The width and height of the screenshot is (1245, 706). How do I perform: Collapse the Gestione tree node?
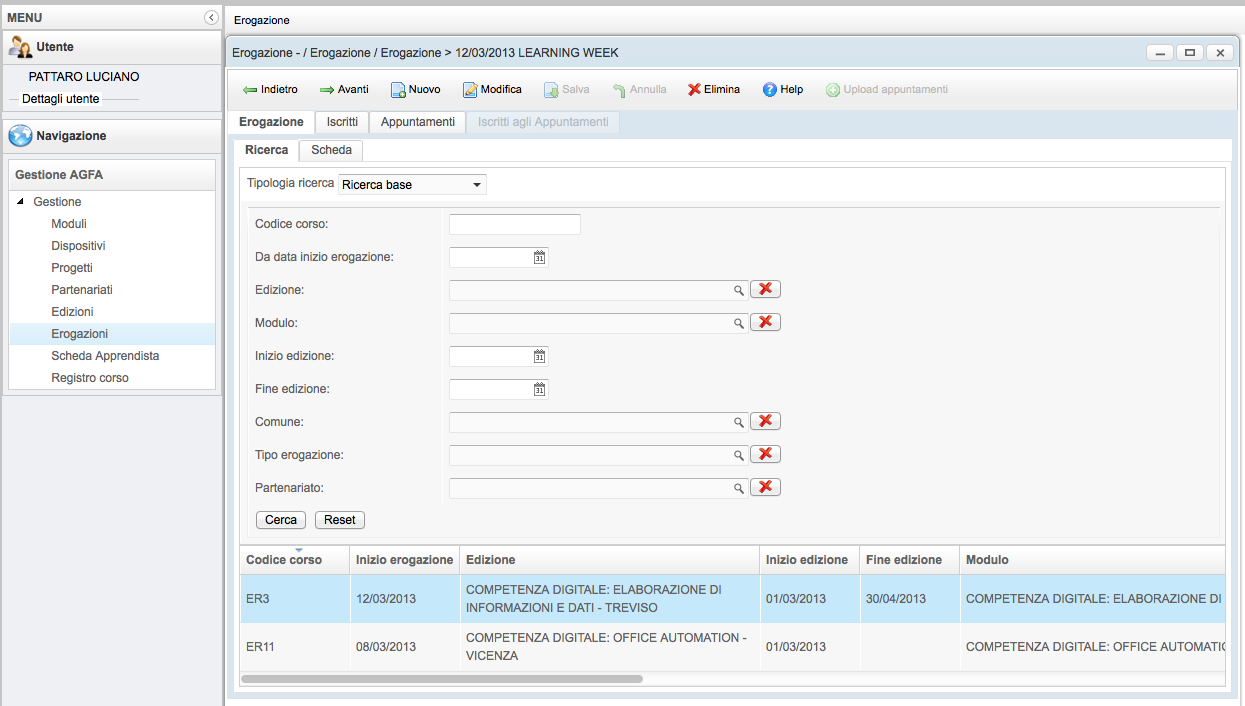tap(21, 202)
